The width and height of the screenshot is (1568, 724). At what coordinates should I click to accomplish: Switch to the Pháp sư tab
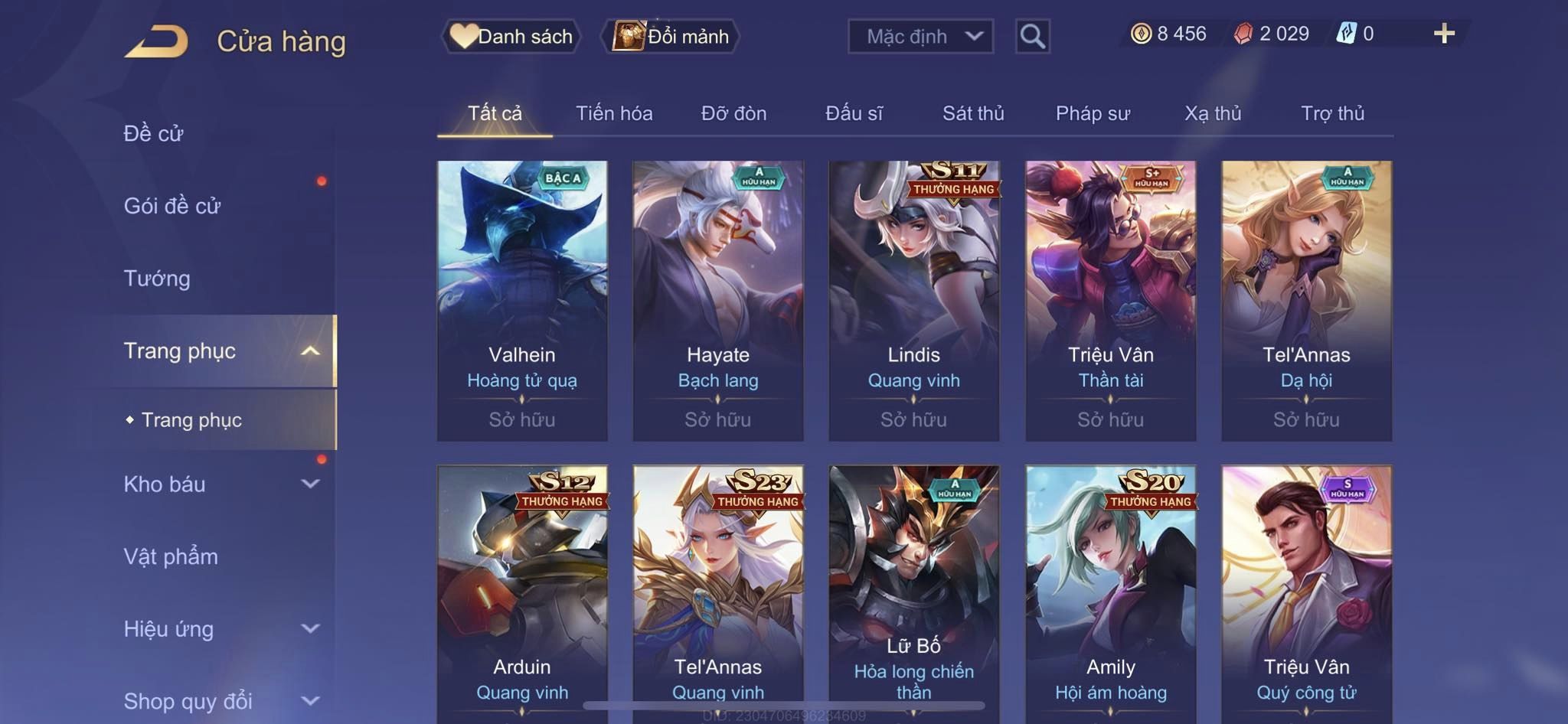pos(1093,113)
